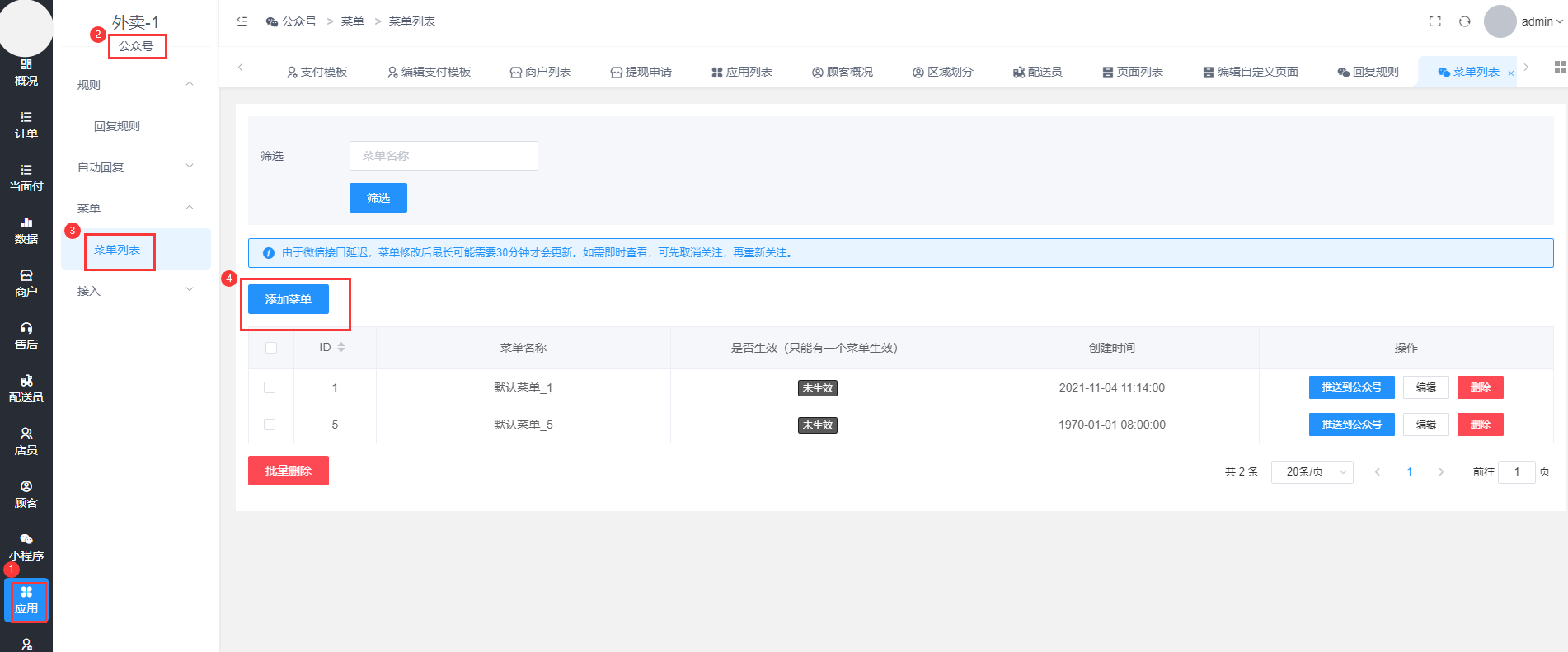Open 小程序 section in left sidebar
This screenshot has width=1568, height=652.
(x=26, y=546)
